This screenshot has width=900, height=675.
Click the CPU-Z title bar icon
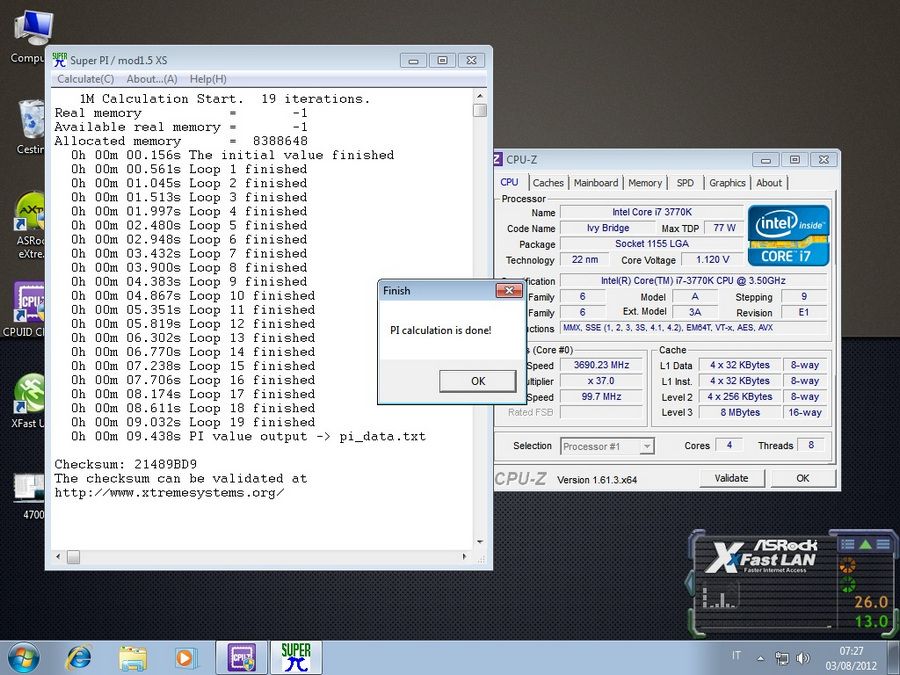tap(498, 159)
